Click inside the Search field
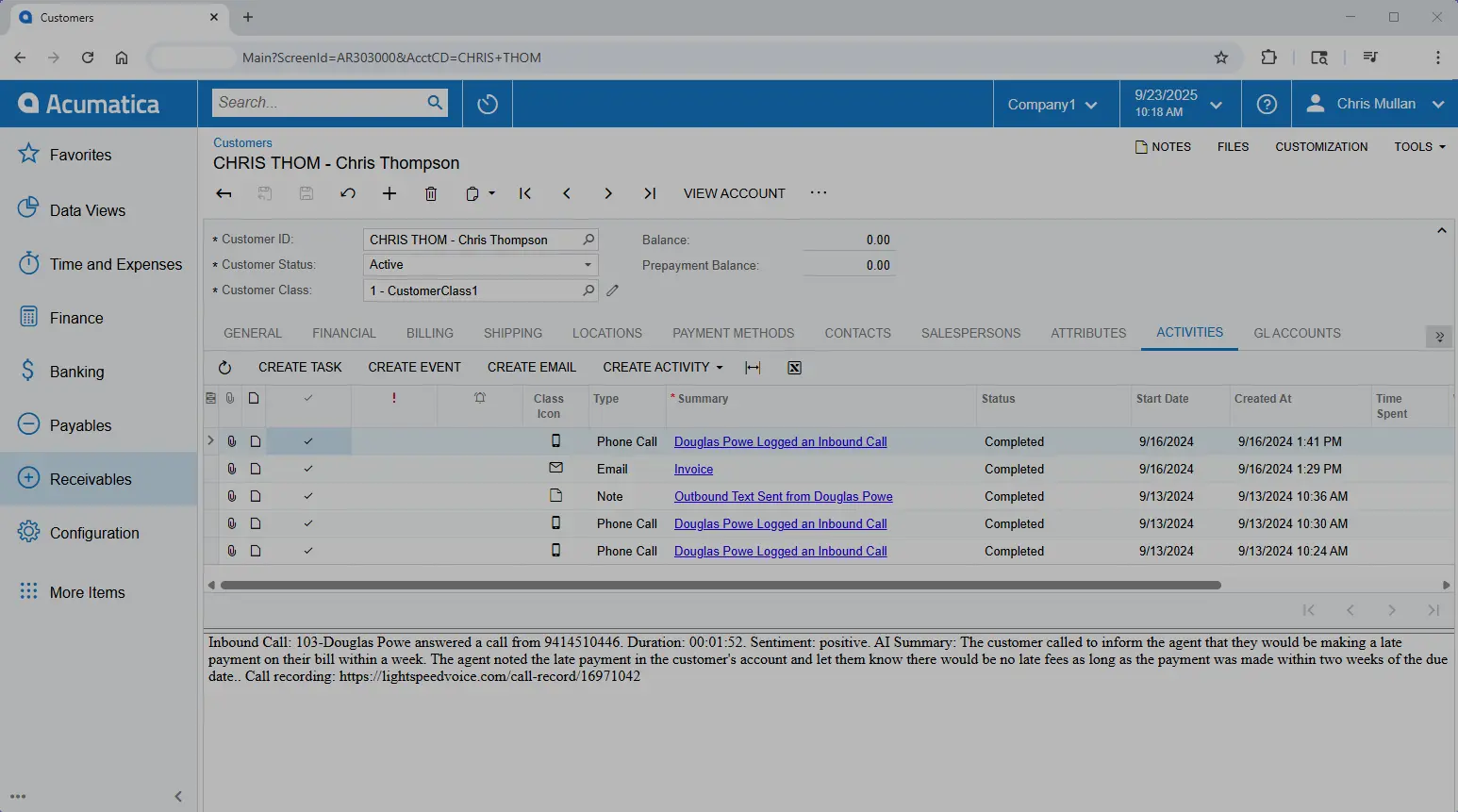1458x812 pixels. pos(321,102)
